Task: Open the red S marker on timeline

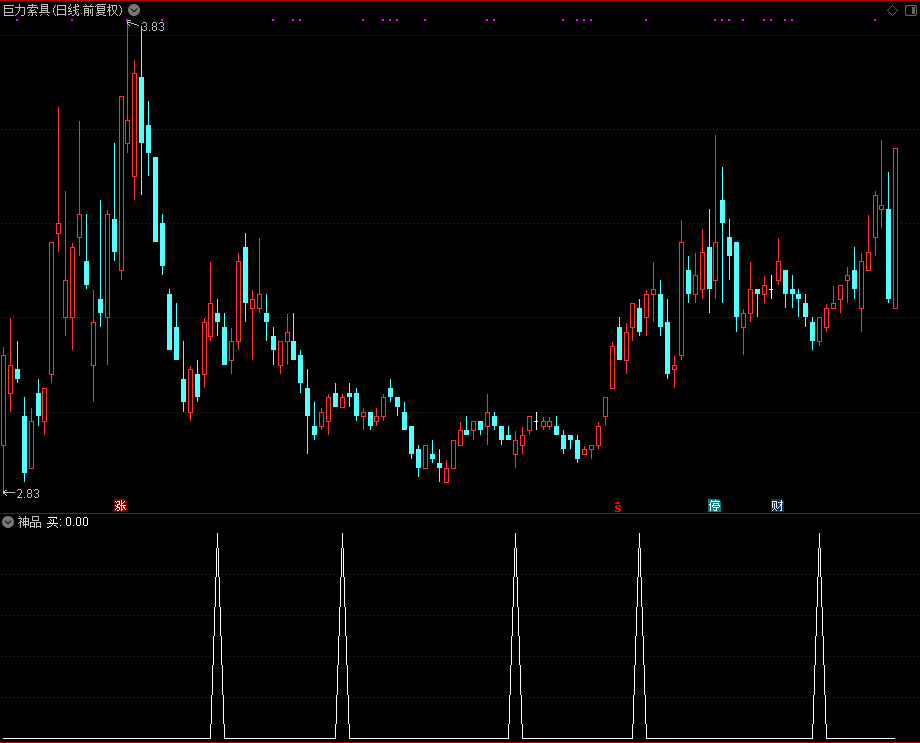Action: tap(618, 506)
